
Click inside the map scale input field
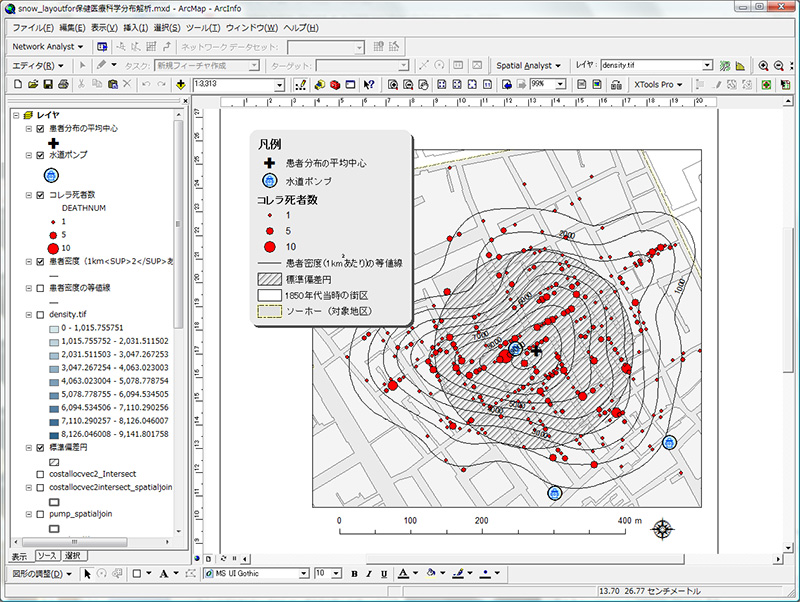(230, 86)
